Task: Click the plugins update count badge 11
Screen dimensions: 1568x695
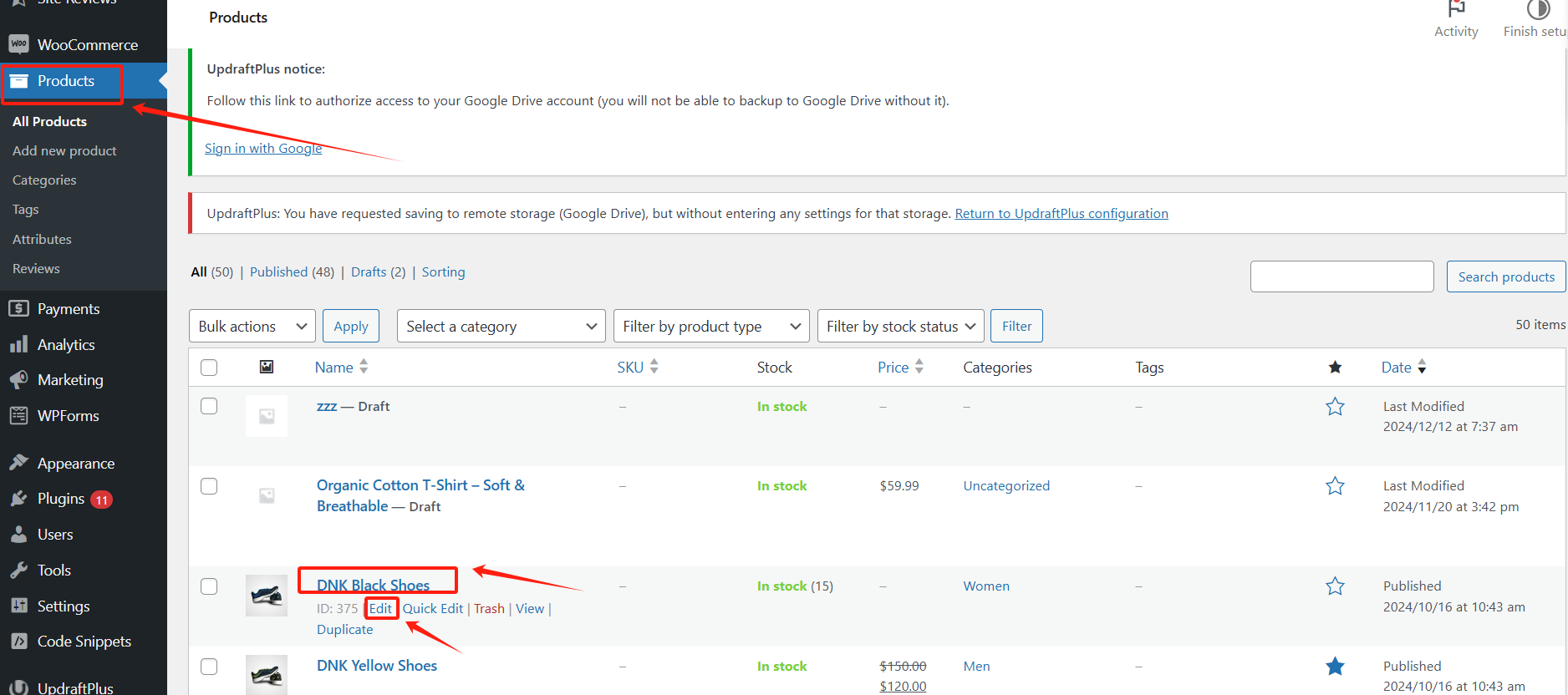Action: [x=101, y=500]
